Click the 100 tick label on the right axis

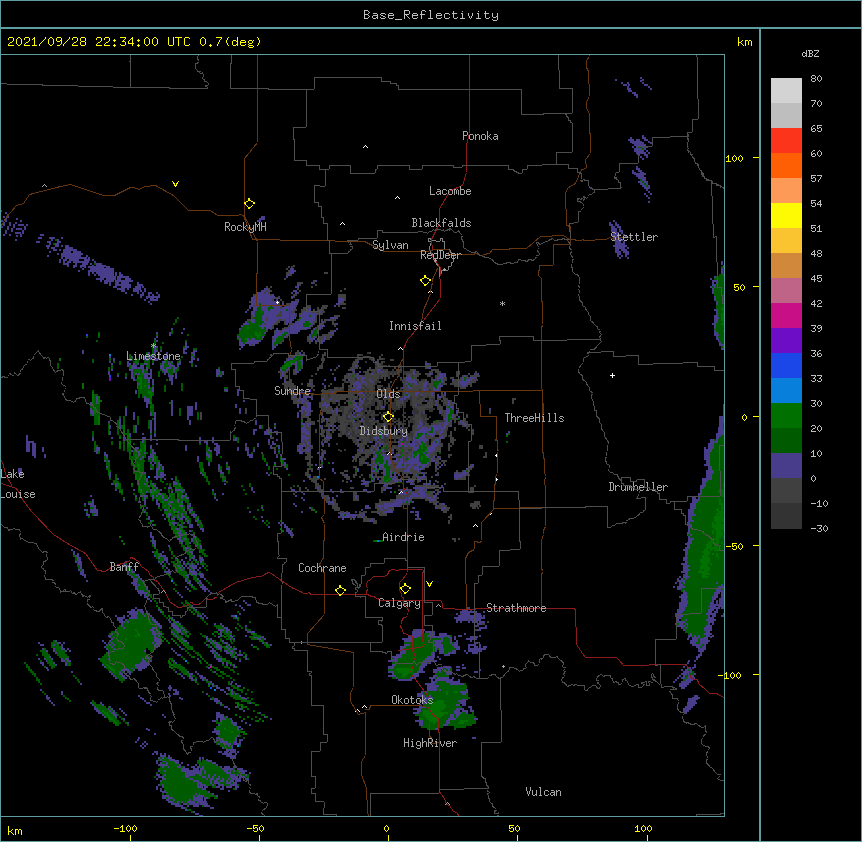click(x=734, y=158)
